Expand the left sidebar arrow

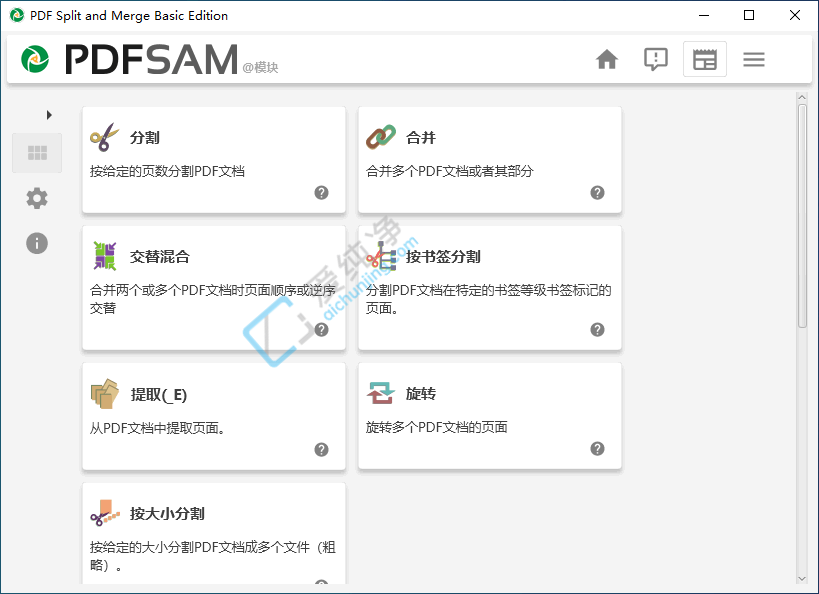(x=49, y=115)
